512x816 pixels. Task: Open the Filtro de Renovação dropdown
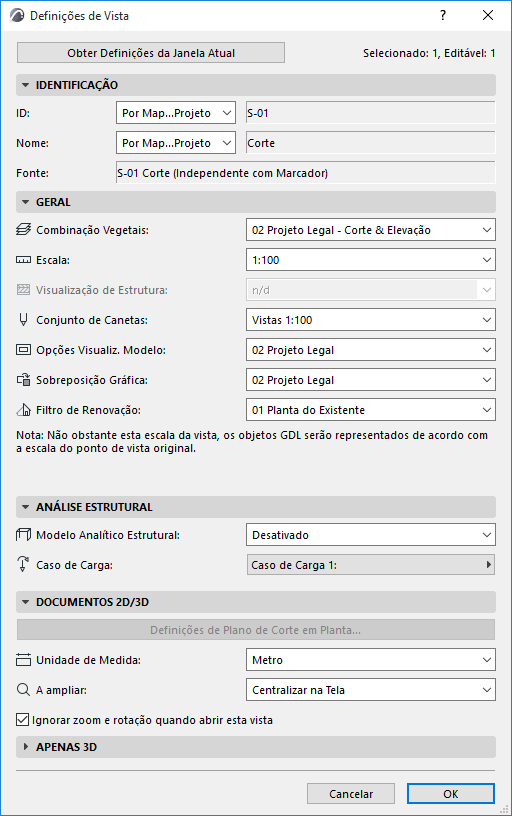[x=370, y=410]
